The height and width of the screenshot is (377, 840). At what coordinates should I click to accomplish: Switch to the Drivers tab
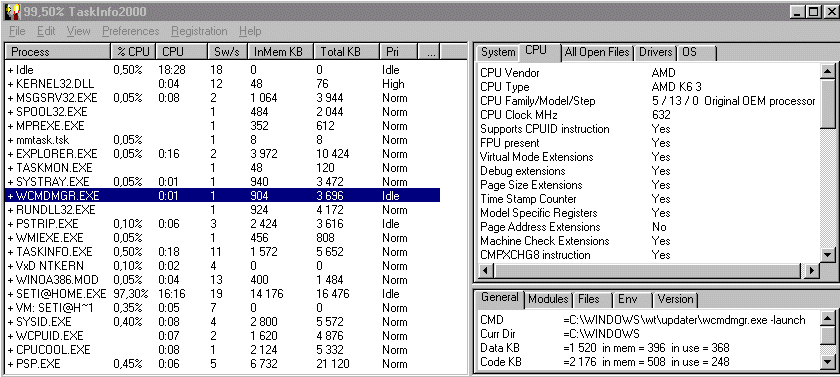(x=655, y=52)
